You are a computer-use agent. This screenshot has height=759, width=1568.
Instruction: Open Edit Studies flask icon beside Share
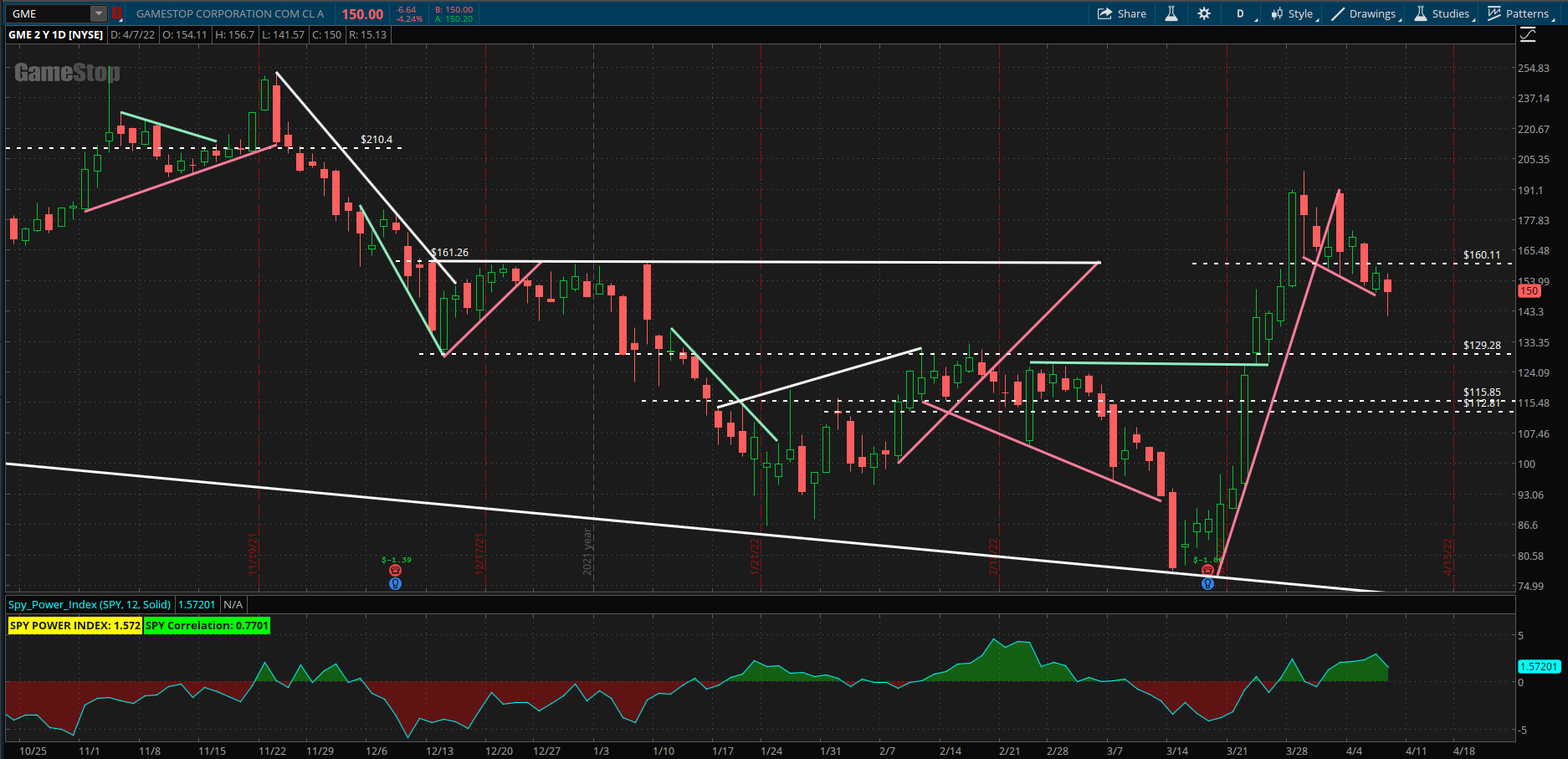1171,13
